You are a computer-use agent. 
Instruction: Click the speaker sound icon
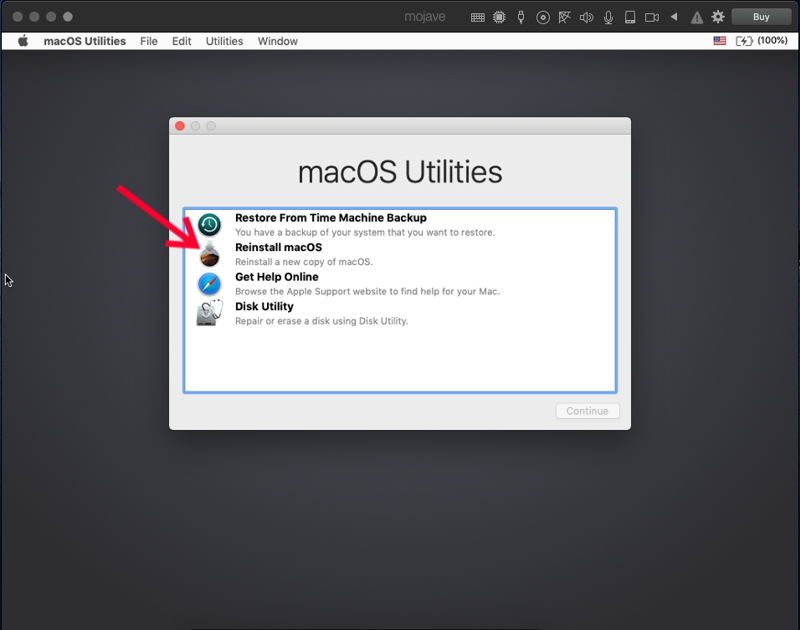click(586, 17)
